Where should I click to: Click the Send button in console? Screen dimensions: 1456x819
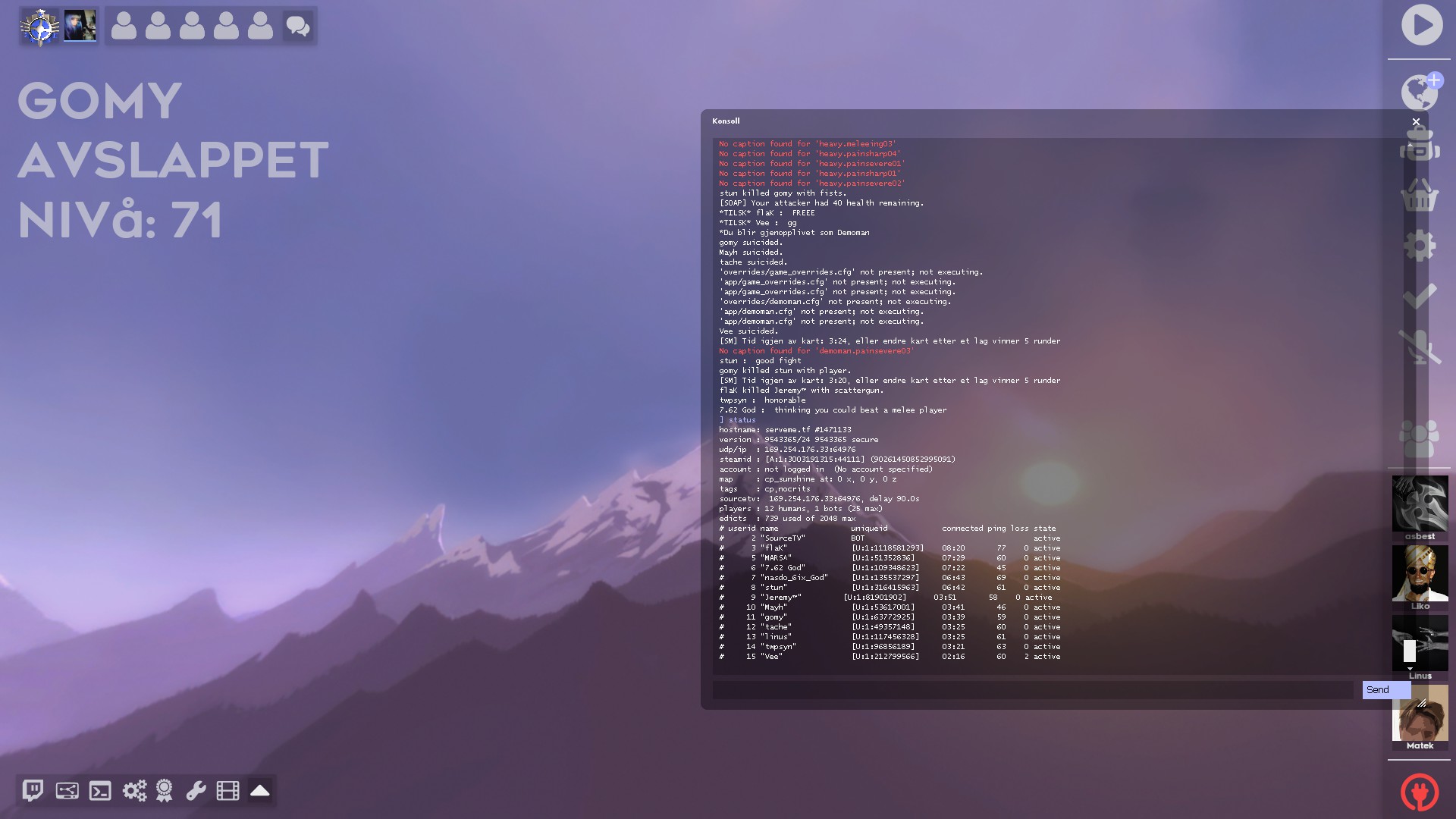click(x=1385, y=689)
